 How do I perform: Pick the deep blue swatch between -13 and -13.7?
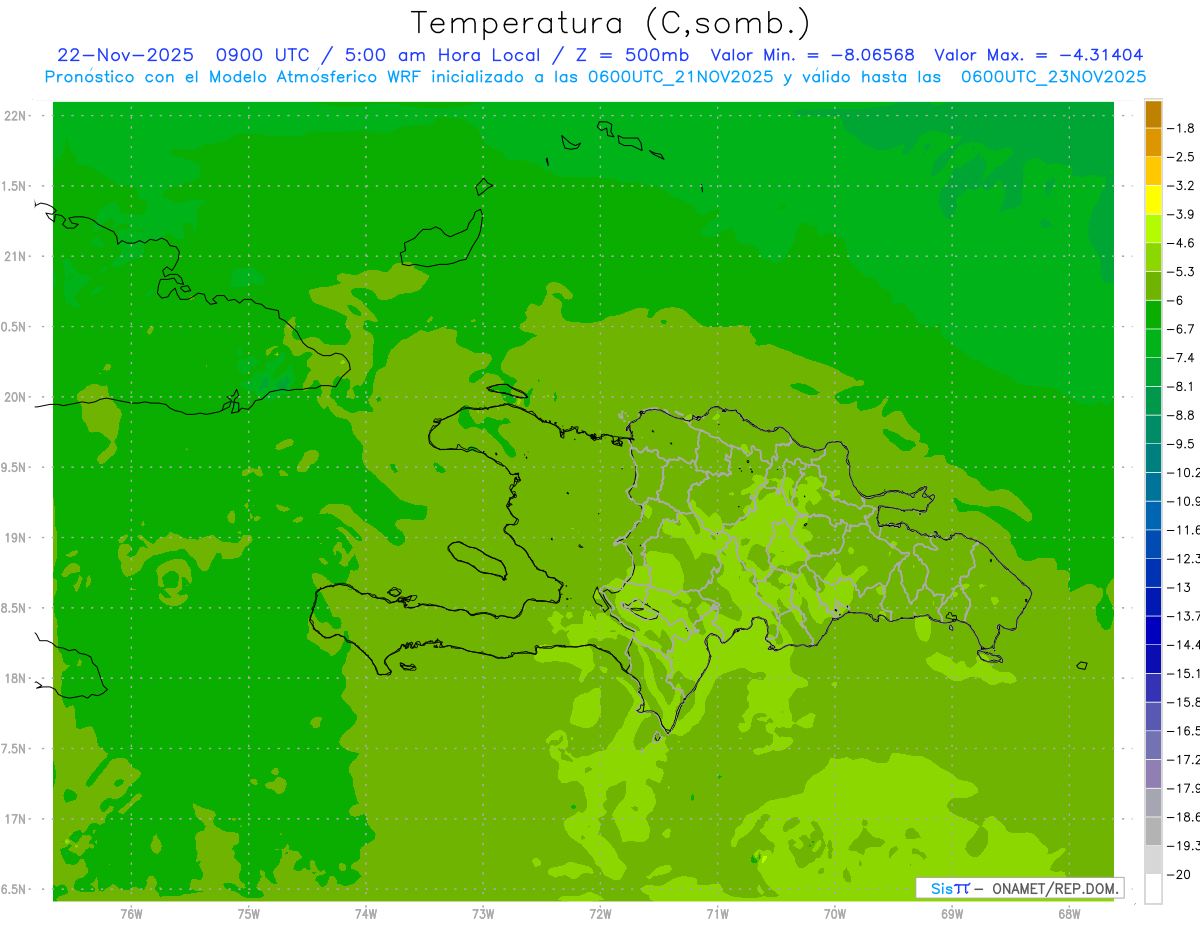(x=1153, y=602)
